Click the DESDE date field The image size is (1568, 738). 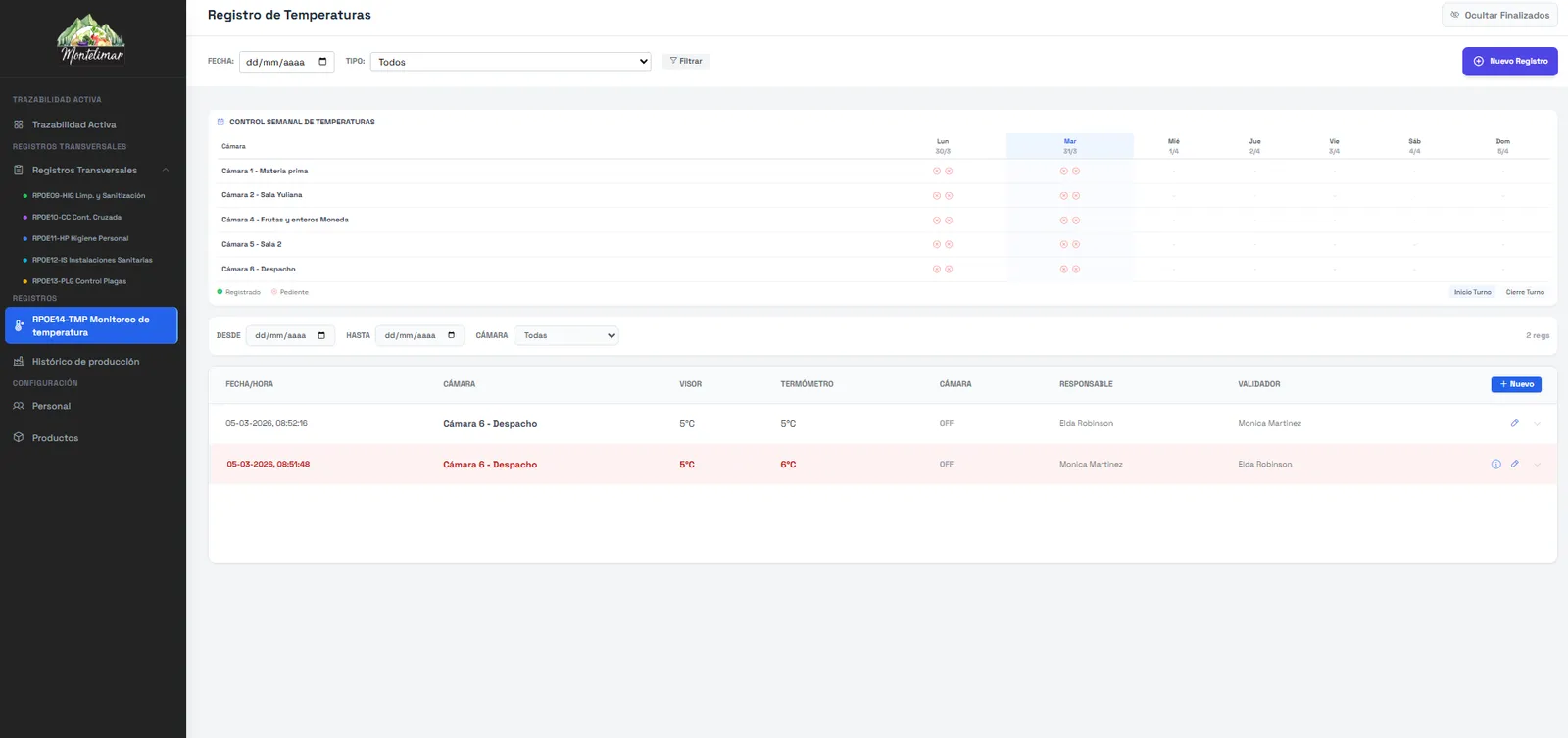click(290, 335)
